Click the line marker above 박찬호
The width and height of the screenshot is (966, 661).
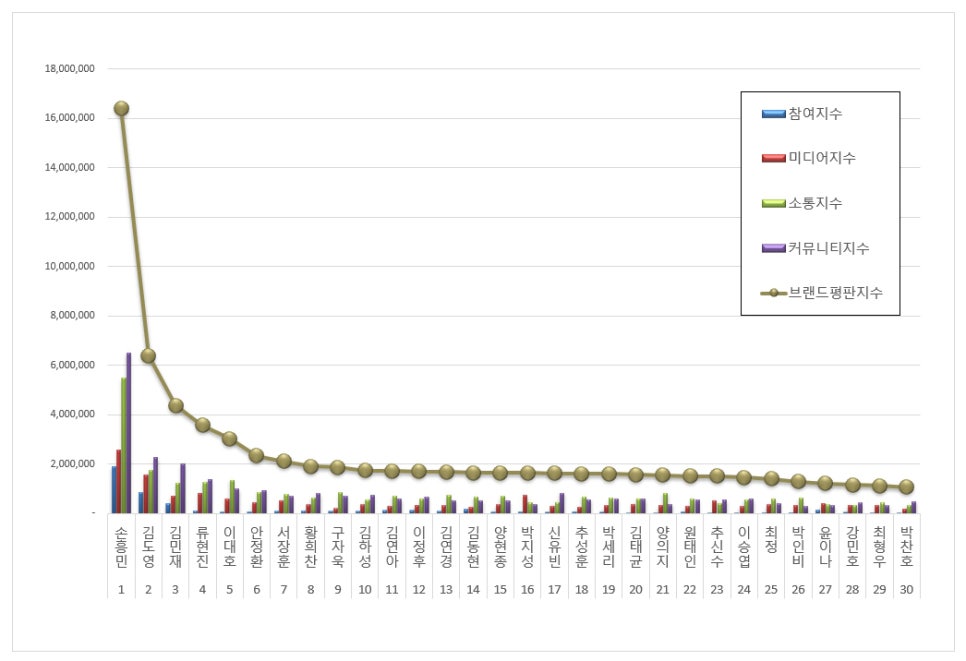(906, 487)
